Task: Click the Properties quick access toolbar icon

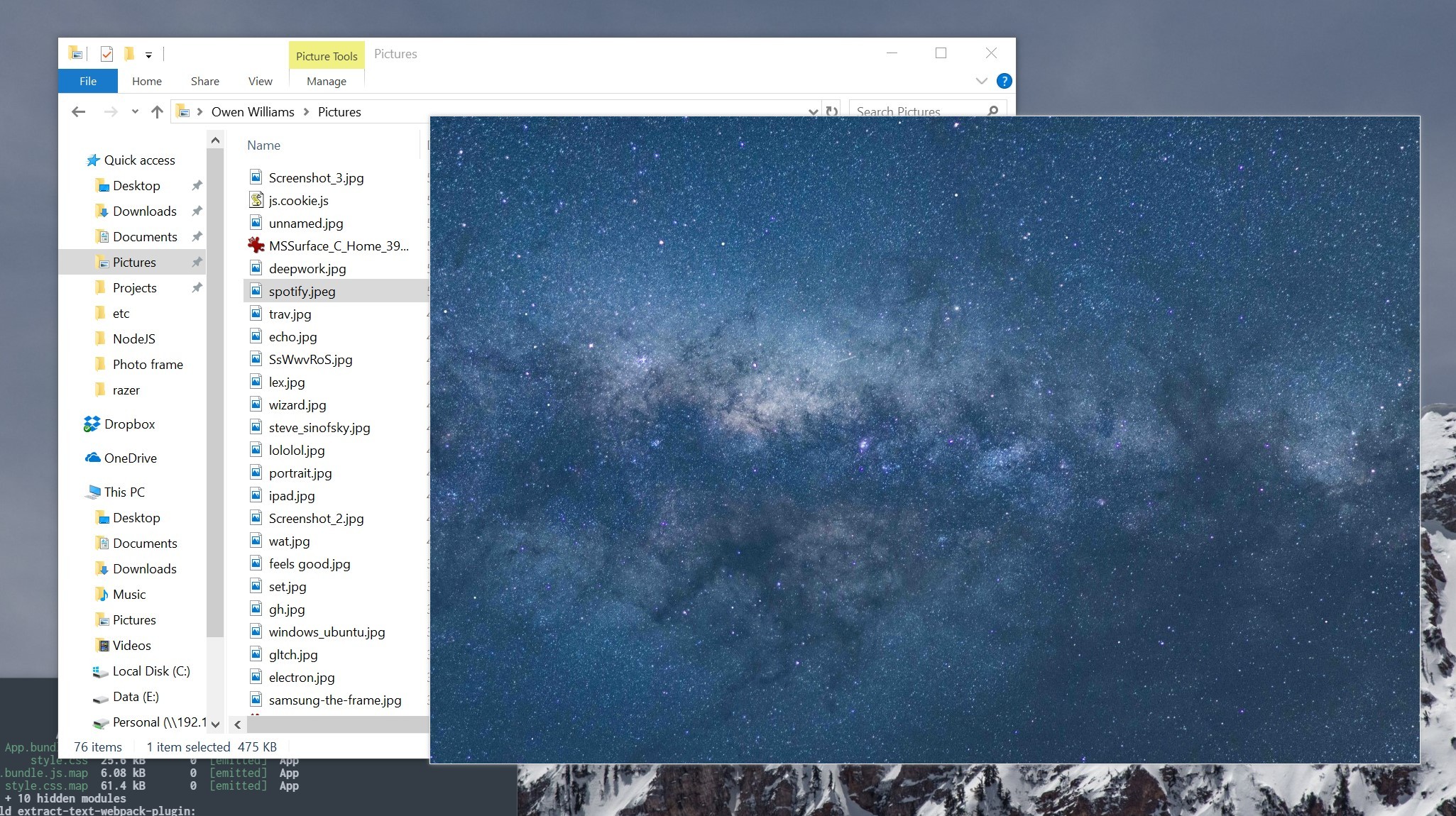Action: point(106,54)
